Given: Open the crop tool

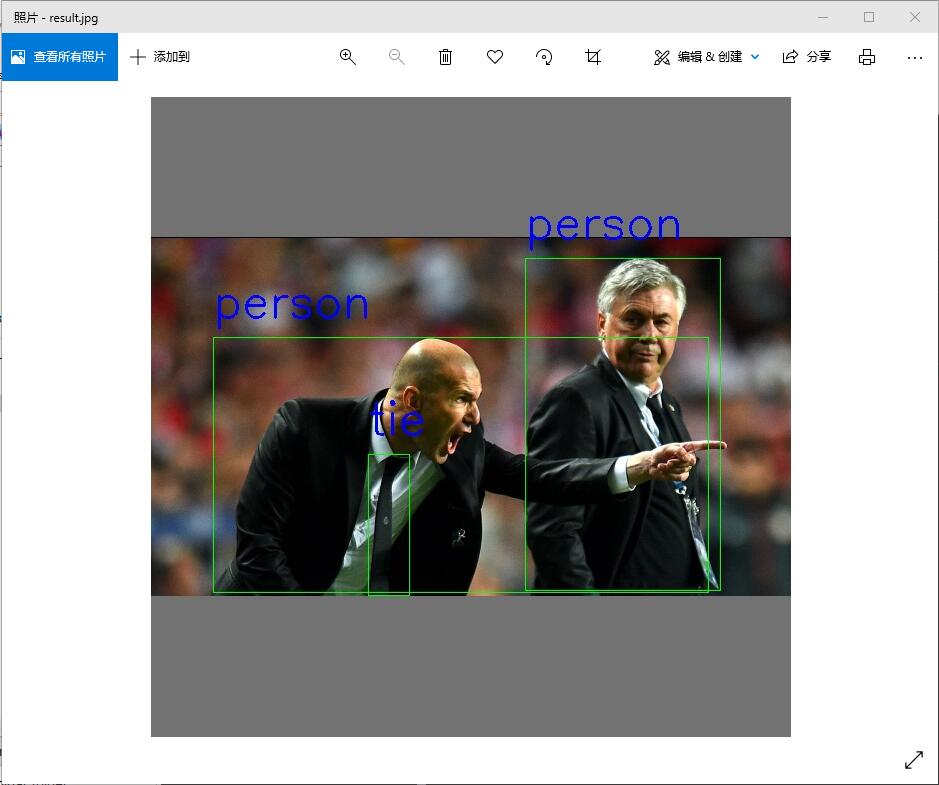Looking at the screenshot, I should 593,57.
